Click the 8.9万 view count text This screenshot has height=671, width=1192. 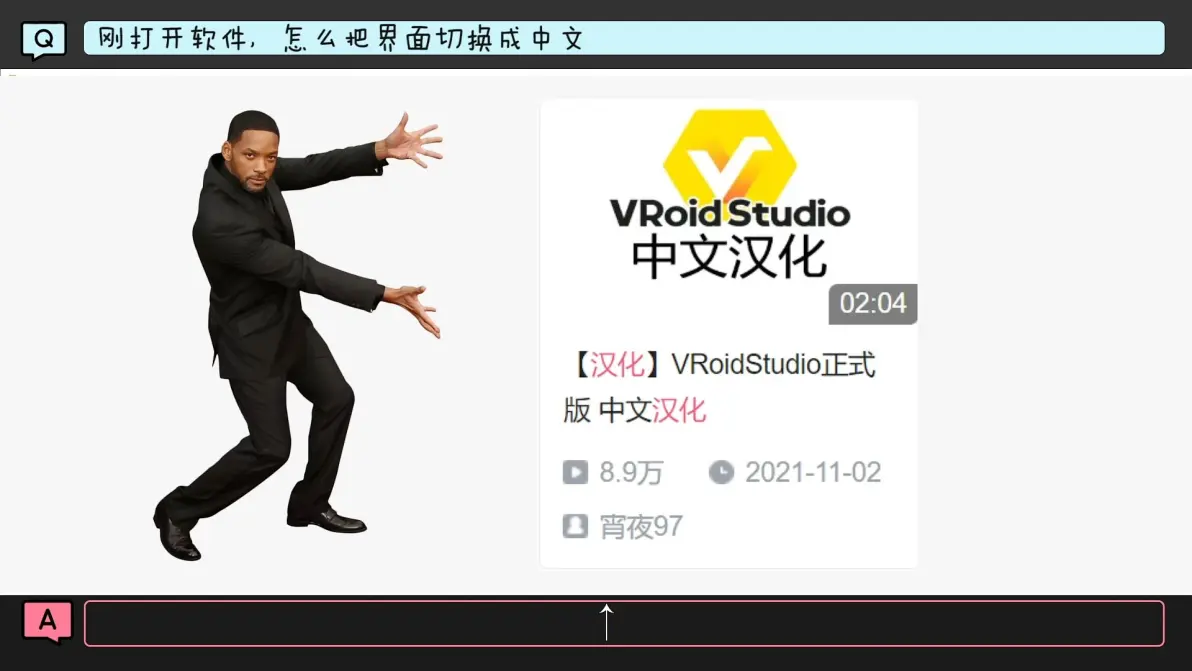(x=631, y=472)
